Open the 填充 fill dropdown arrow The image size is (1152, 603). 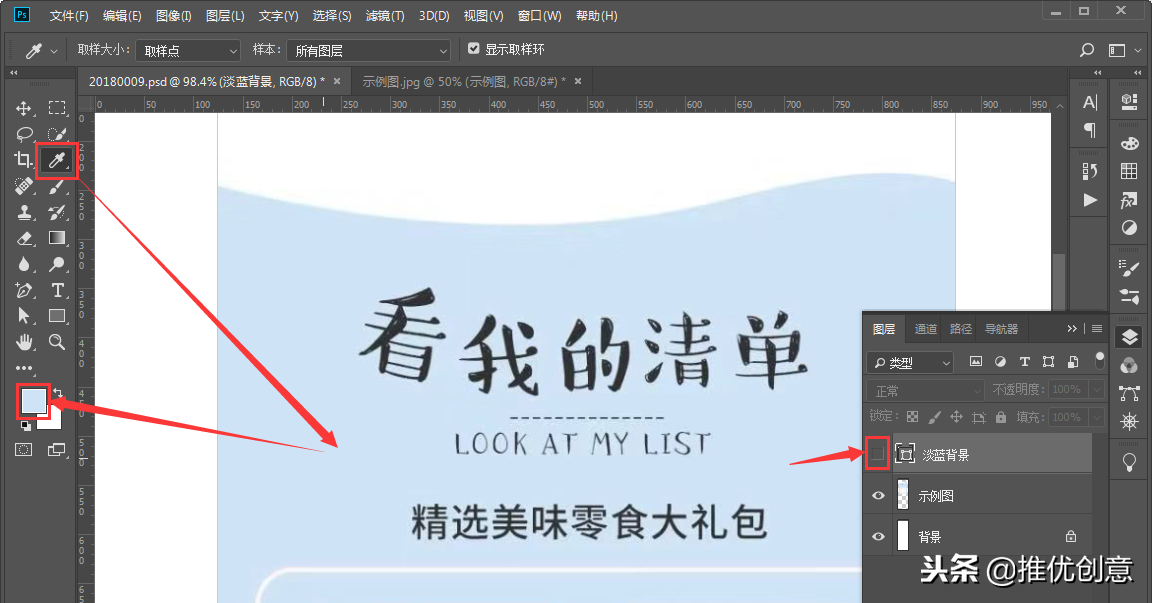click(x=1097, y=417)
